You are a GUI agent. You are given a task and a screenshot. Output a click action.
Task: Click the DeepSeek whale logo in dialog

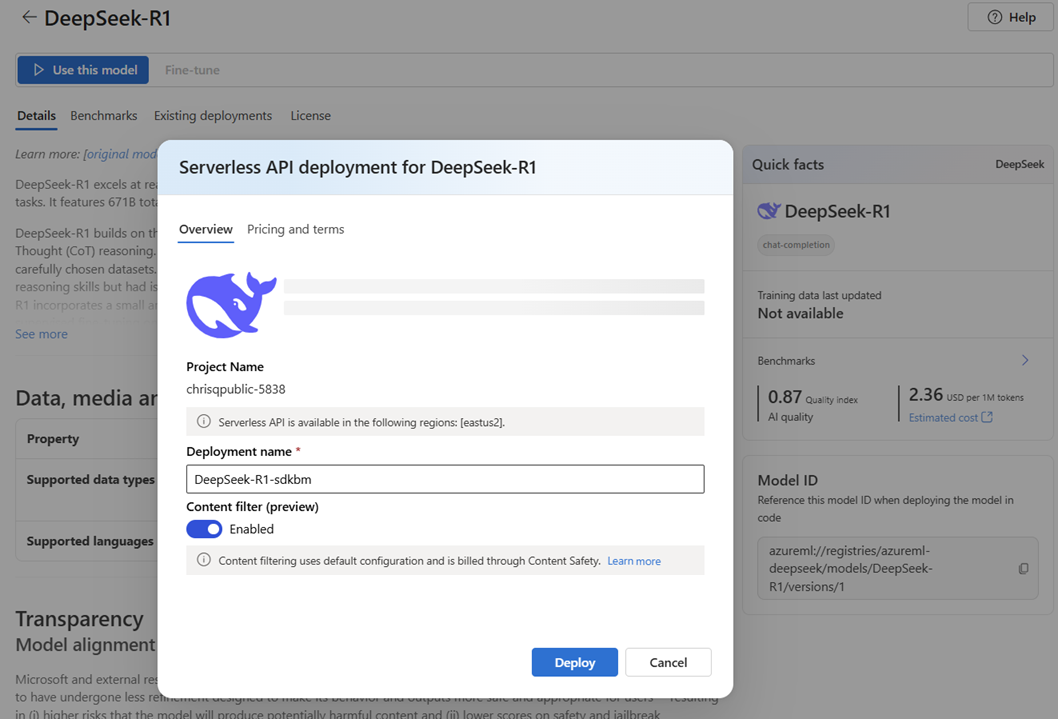[x=231, y=305]
